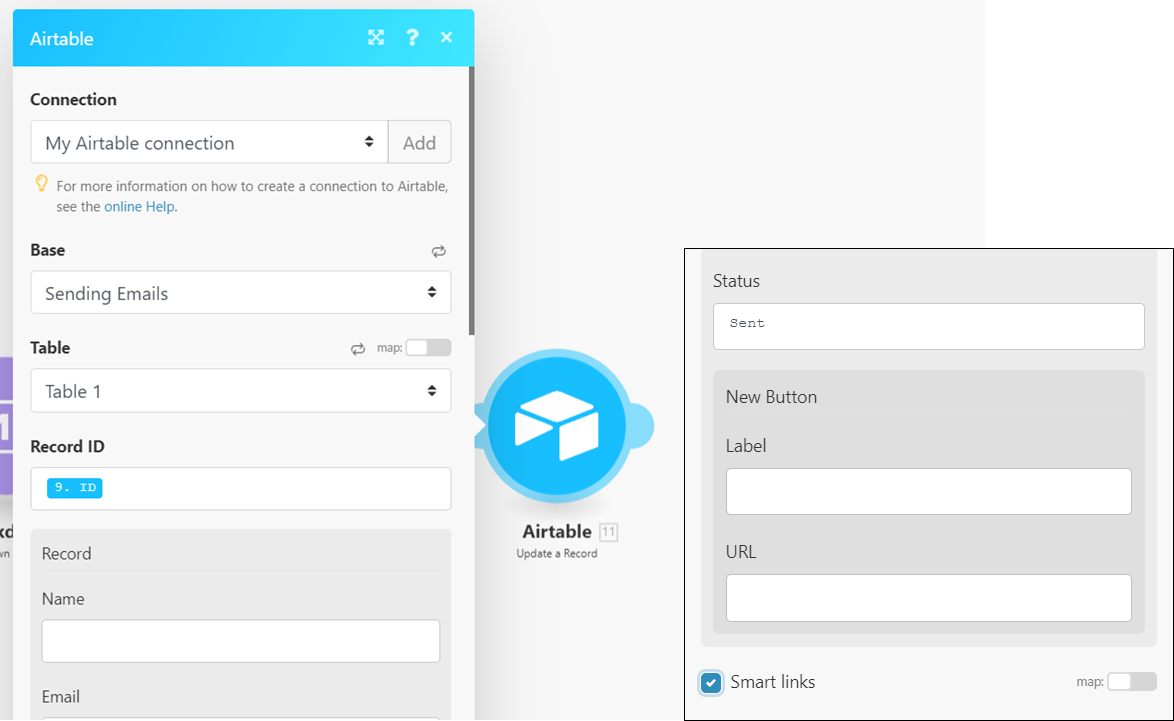The width and height of the screenshot is (1174, 721).
Task: Toggle the Table map switch
Action: [x=428, y=347]
